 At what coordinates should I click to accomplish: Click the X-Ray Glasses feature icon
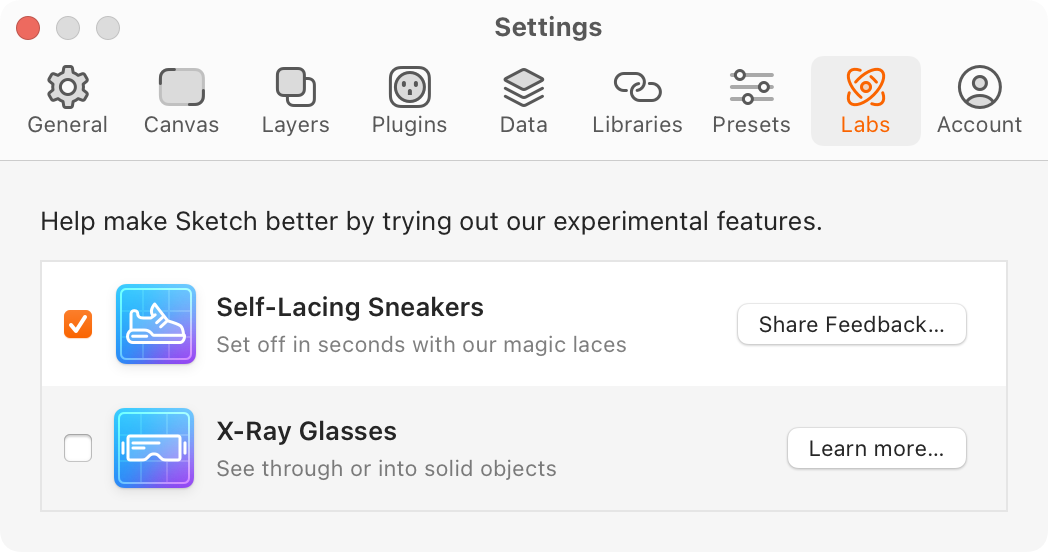[154, 448]
